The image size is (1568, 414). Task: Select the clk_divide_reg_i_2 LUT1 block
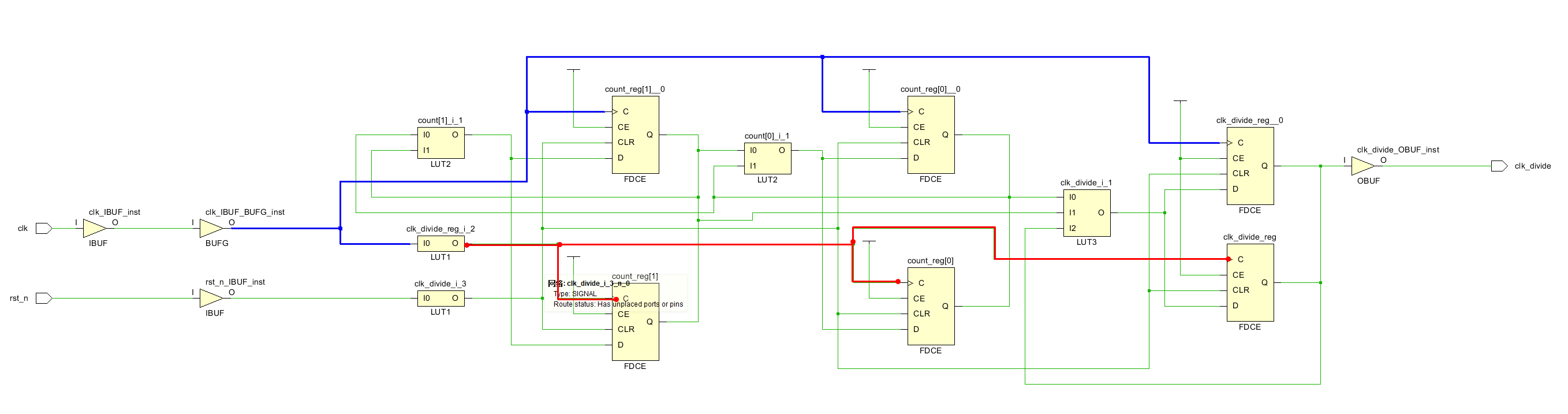(x=440, y=244)
